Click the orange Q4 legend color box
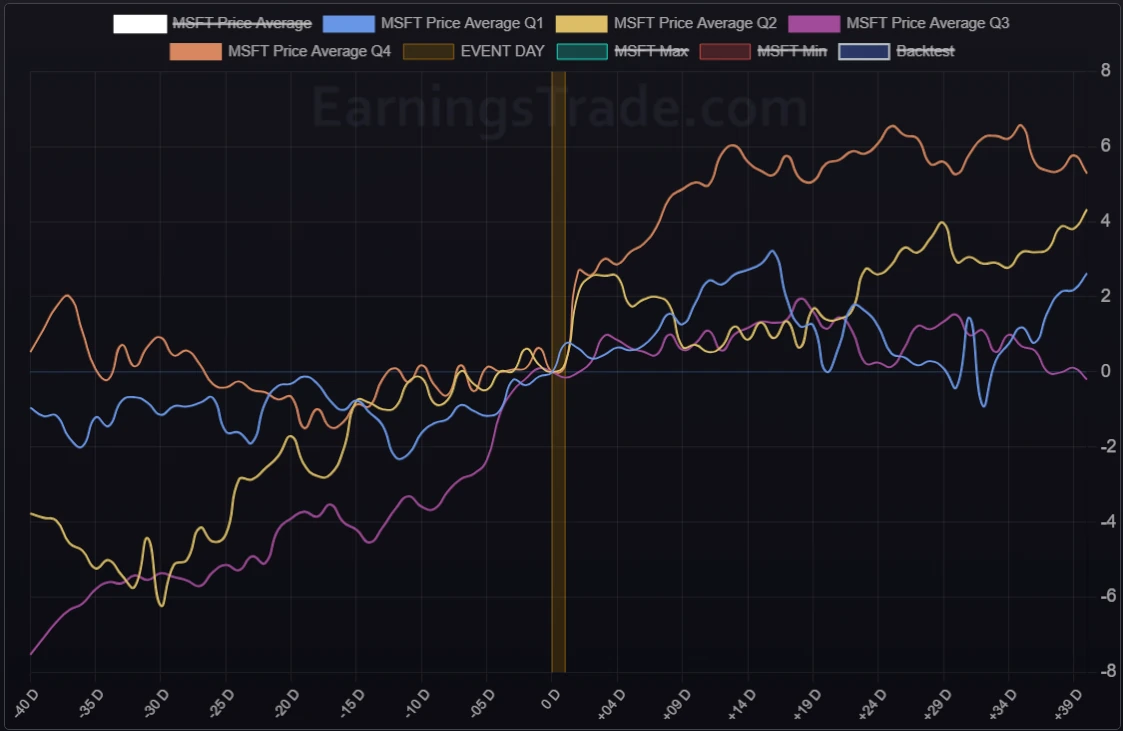This screenshot has height=731, width=1123. click(196, 50)
